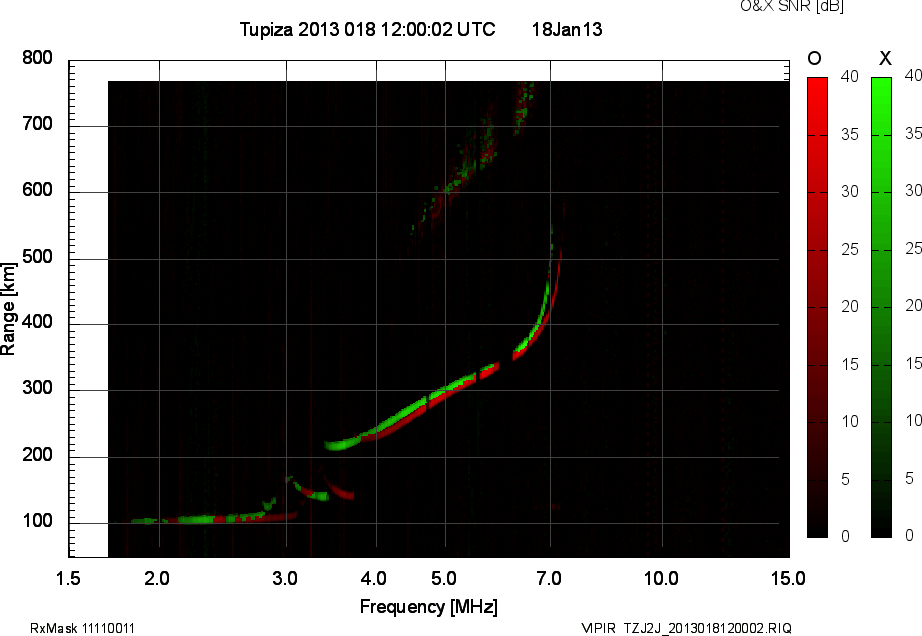Image resolution: width=922 pixels, height=636 pixels.
Task: Click the 3.0 frequency tick label
Action: click(x=285, y=579)
